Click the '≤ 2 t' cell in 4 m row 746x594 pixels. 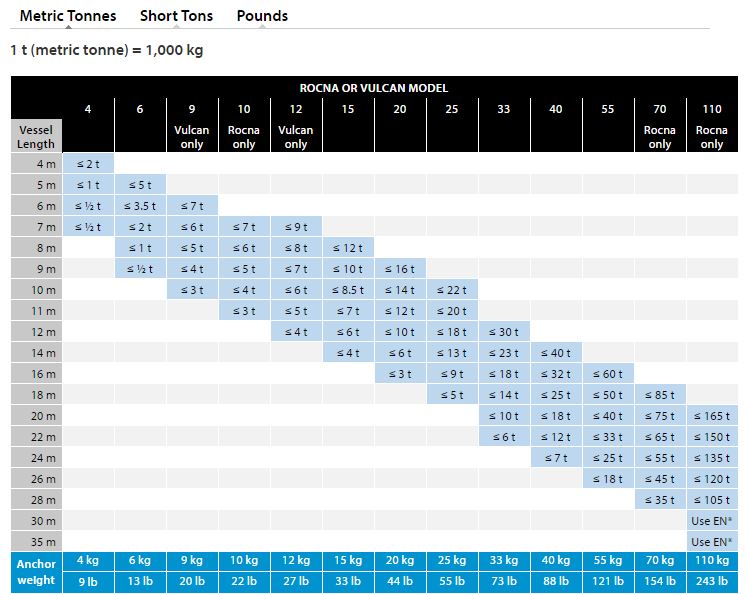click(88, 164)
